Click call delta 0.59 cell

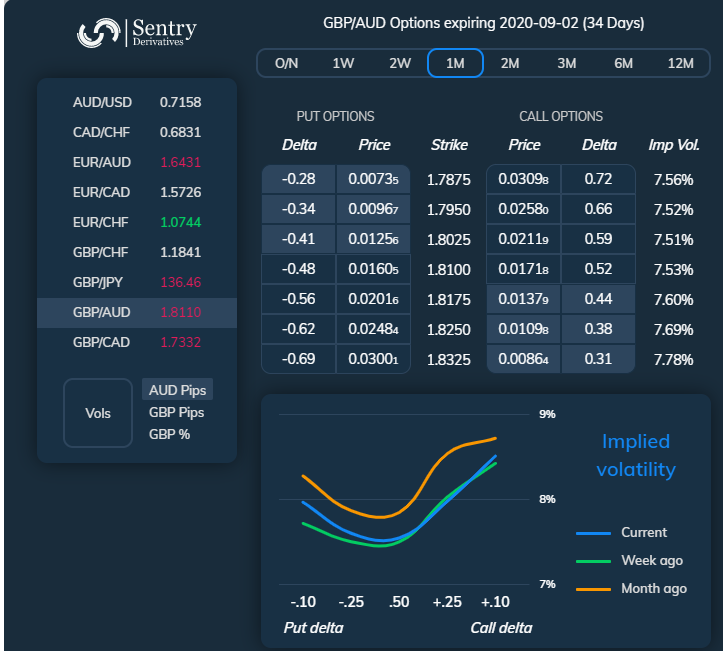598,239
